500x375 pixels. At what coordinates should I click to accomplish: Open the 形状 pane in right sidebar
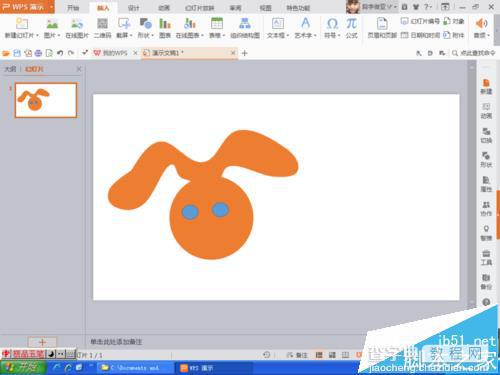[x=486, y=160]
